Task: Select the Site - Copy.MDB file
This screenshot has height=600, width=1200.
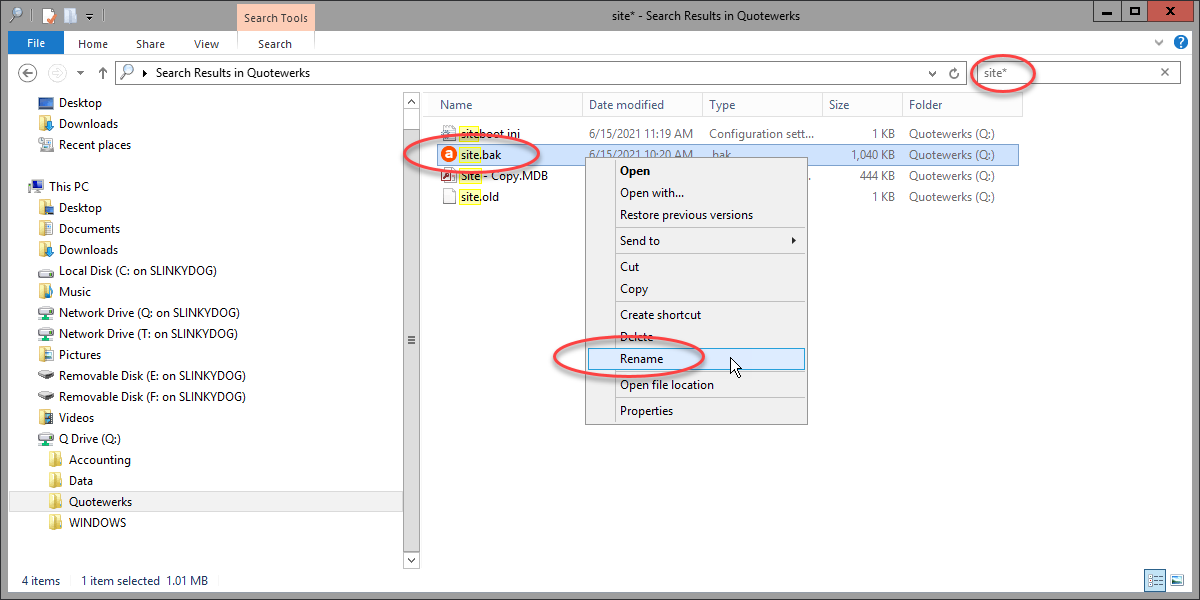Action: (504, 176)
